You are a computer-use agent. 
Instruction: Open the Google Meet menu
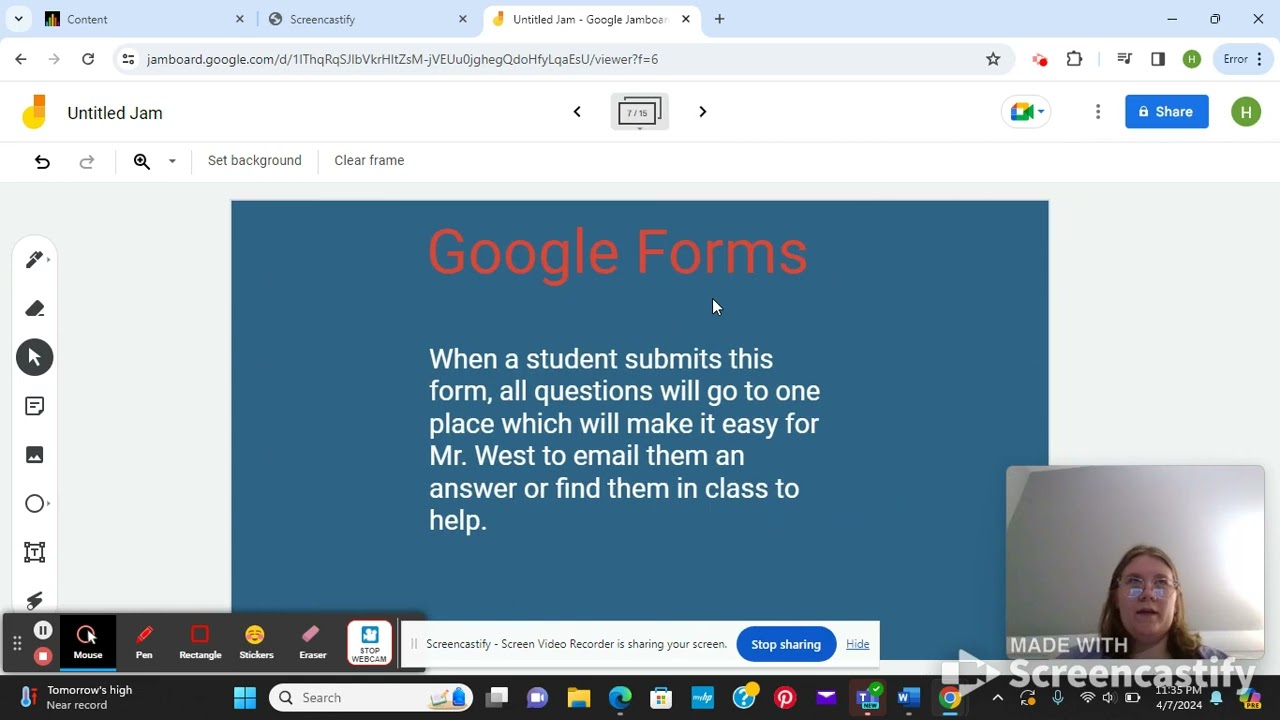tap(1025, 112)
